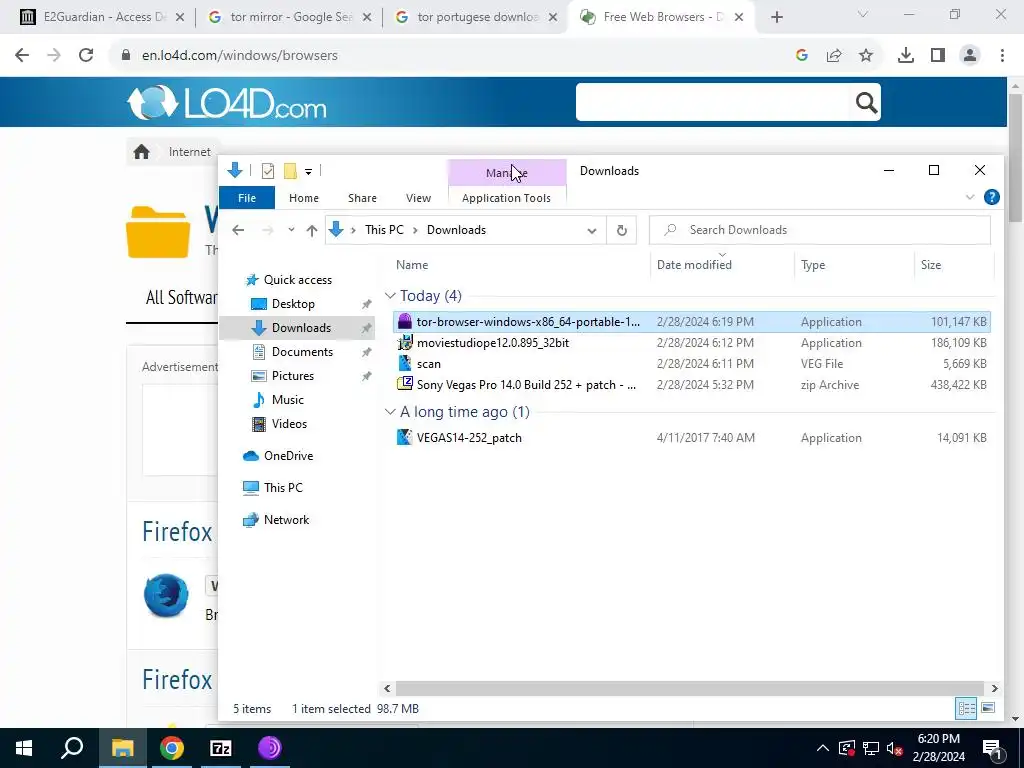This screenshot has width=1024, height=768.
Task: Open Music in navigation pane
Action: pos(287,400)
